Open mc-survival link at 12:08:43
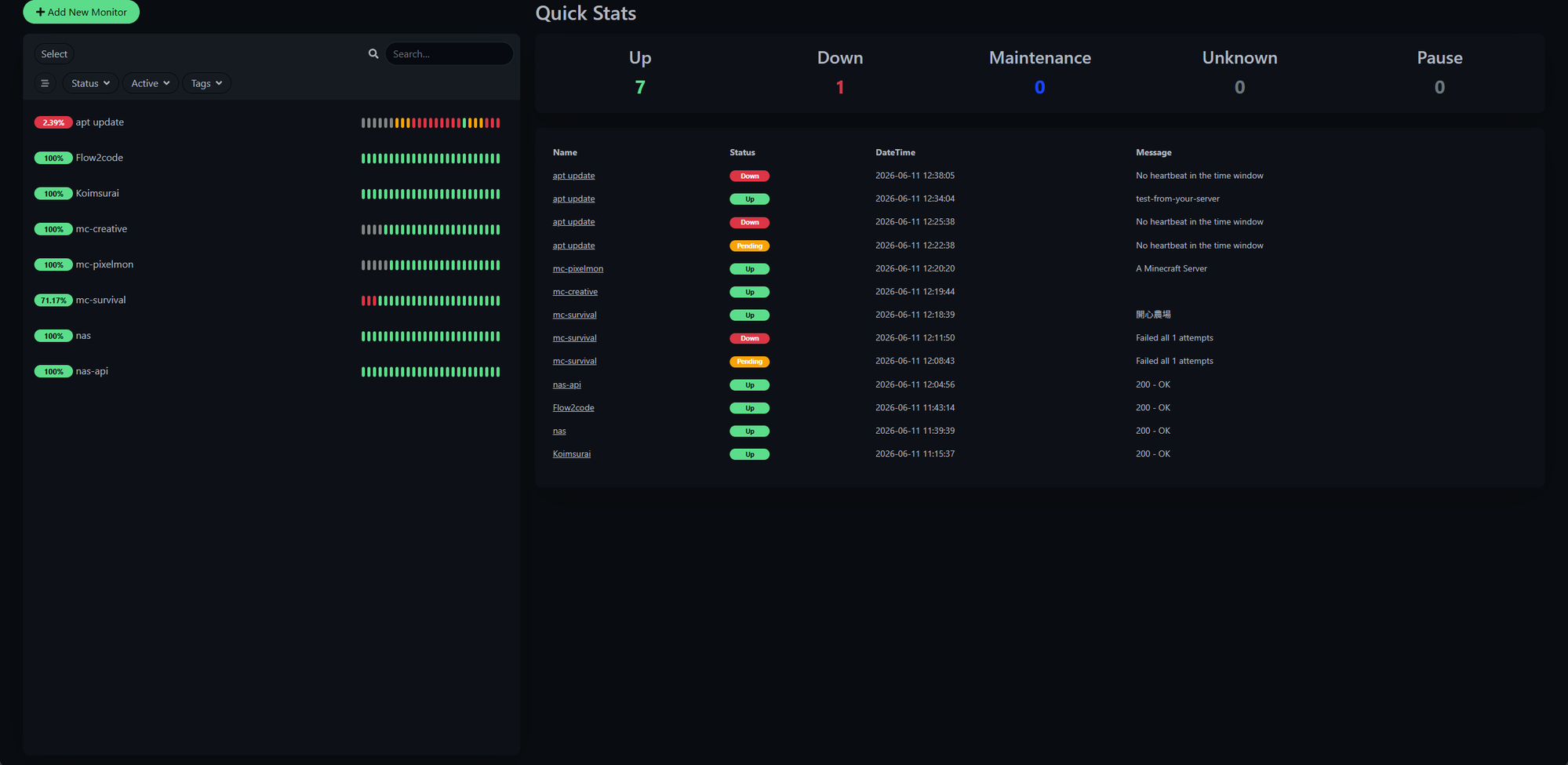 [x=574, y=361]
